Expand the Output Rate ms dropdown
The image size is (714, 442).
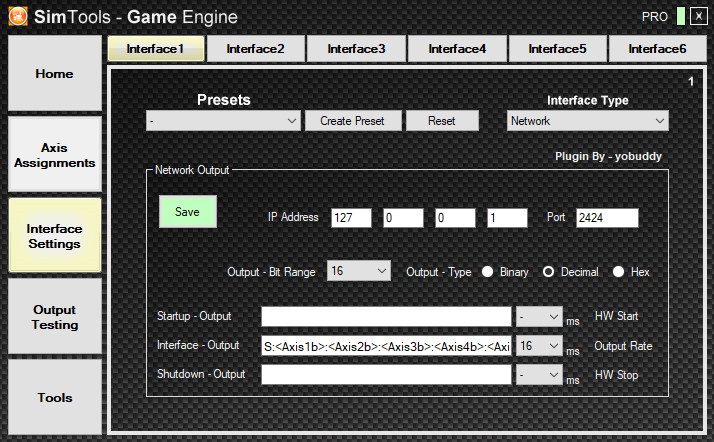click(x=538, y=346)
